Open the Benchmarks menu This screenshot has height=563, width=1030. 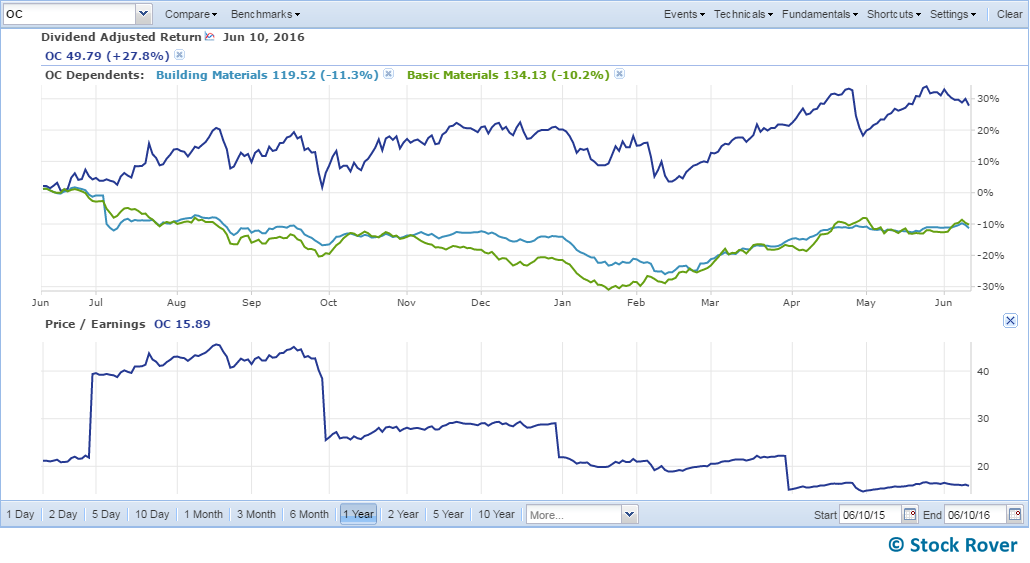click(x=265, y=14)
